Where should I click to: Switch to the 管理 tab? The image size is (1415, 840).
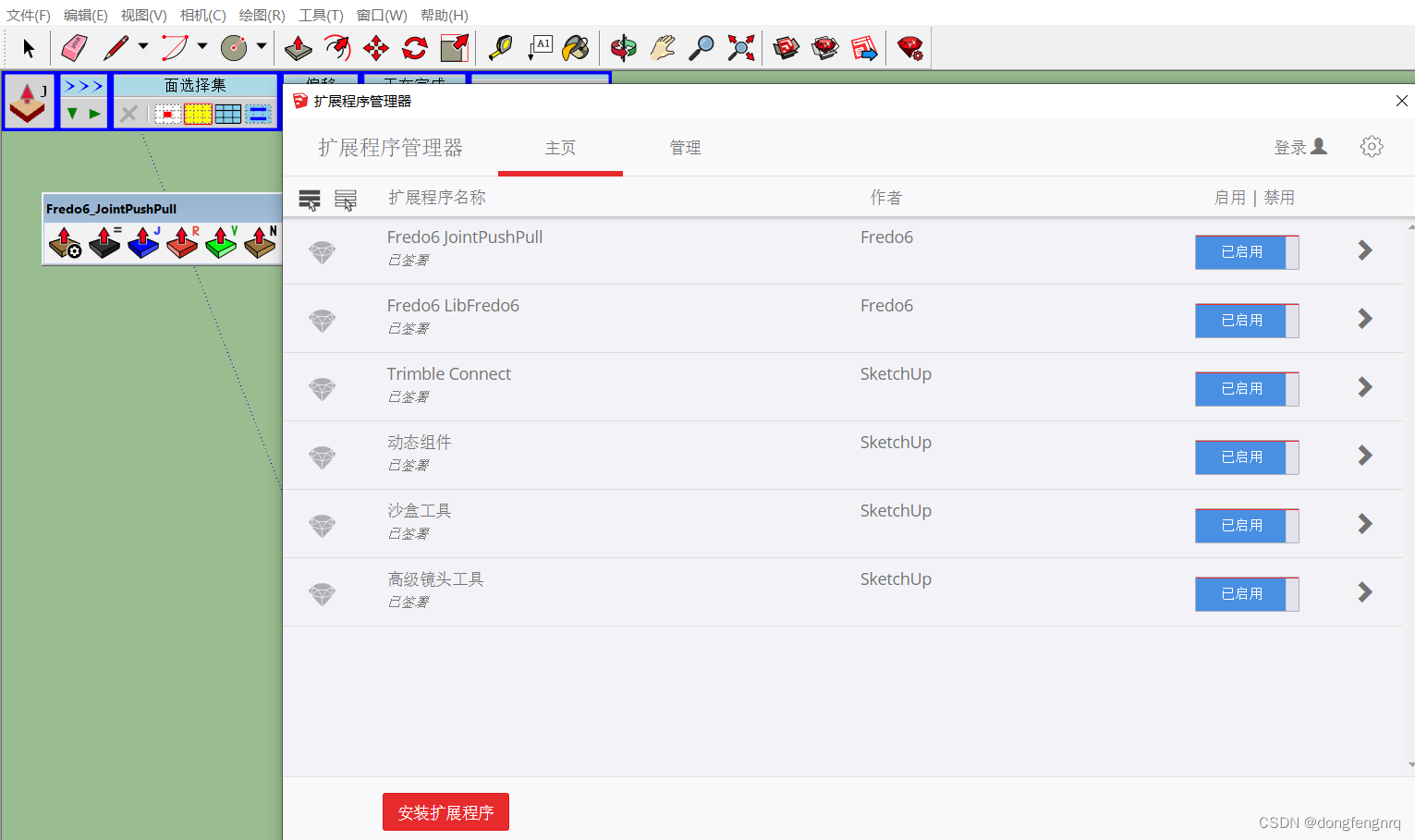pyautogui.click(x=685, y=148)
